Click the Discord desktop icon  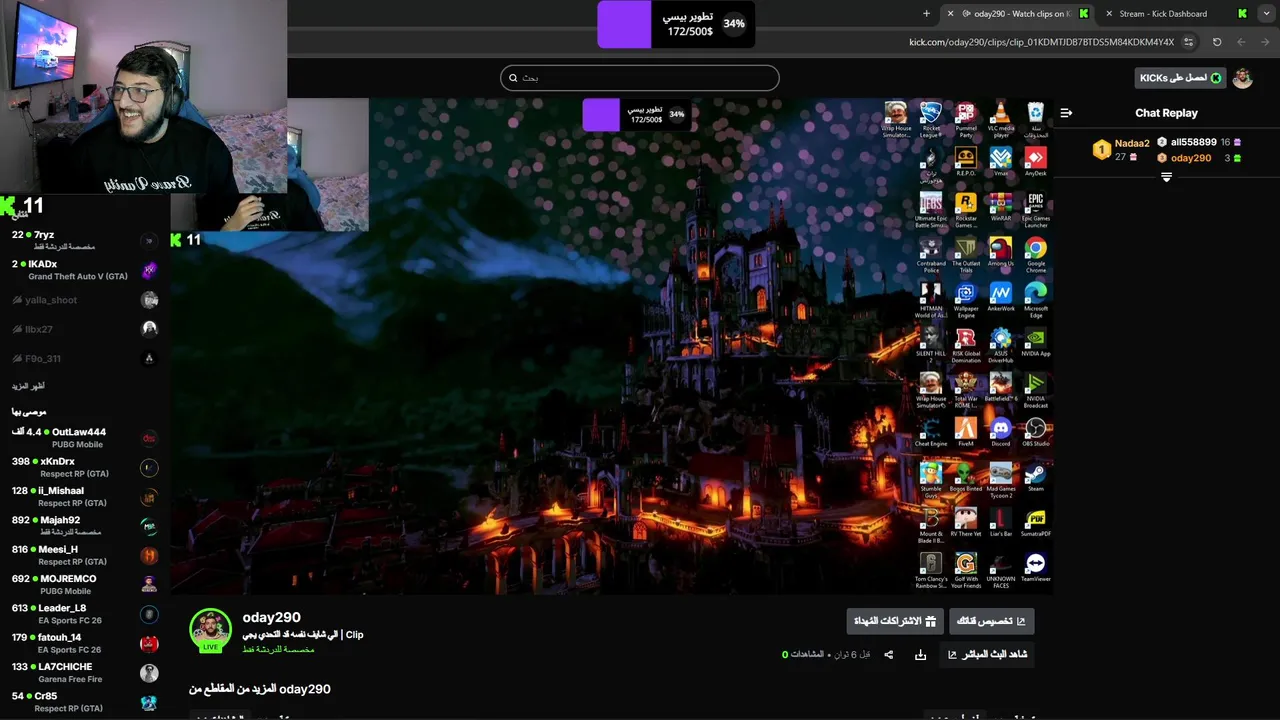click(x=1000, y=433)
